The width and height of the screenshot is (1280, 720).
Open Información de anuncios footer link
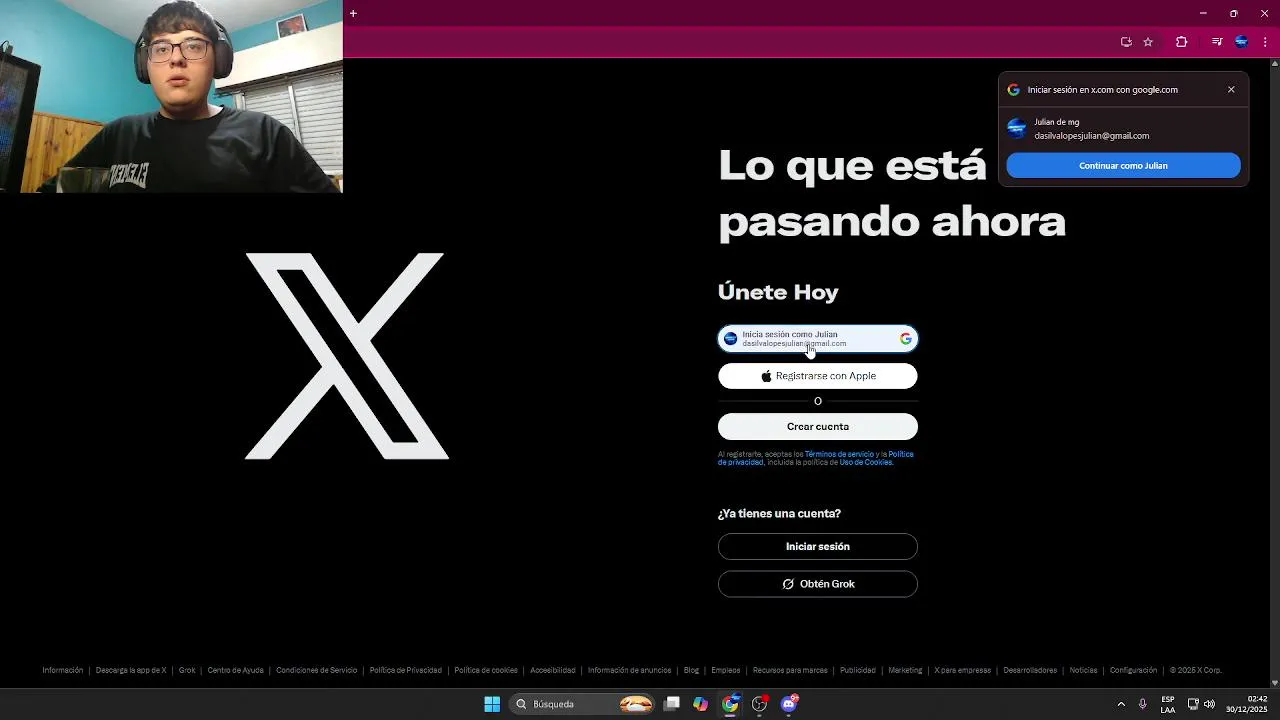pyautogui.click(x=629, y=670)
